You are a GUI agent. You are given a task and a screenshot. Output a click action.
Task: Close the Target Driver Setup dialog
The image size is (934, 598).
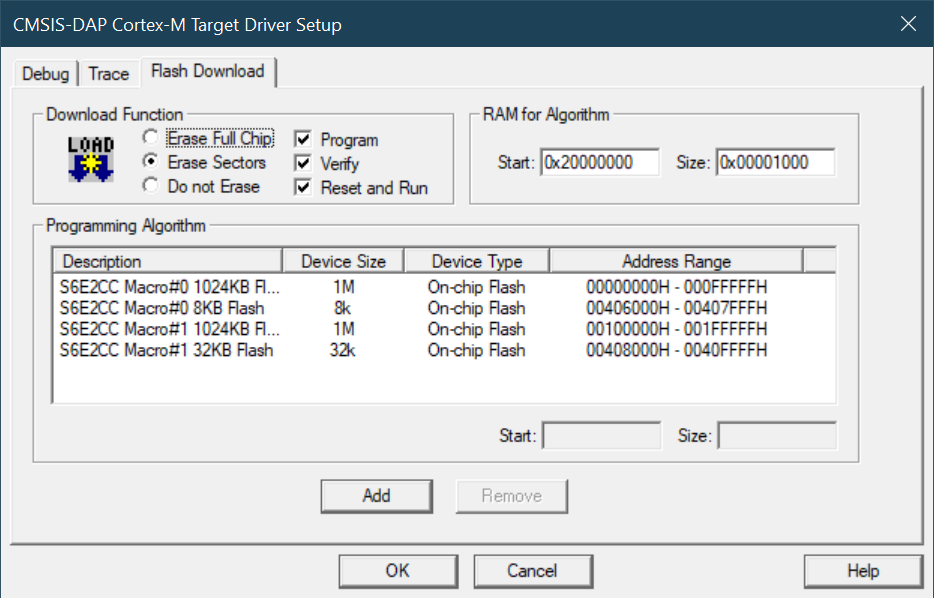(x=908, y=24)
